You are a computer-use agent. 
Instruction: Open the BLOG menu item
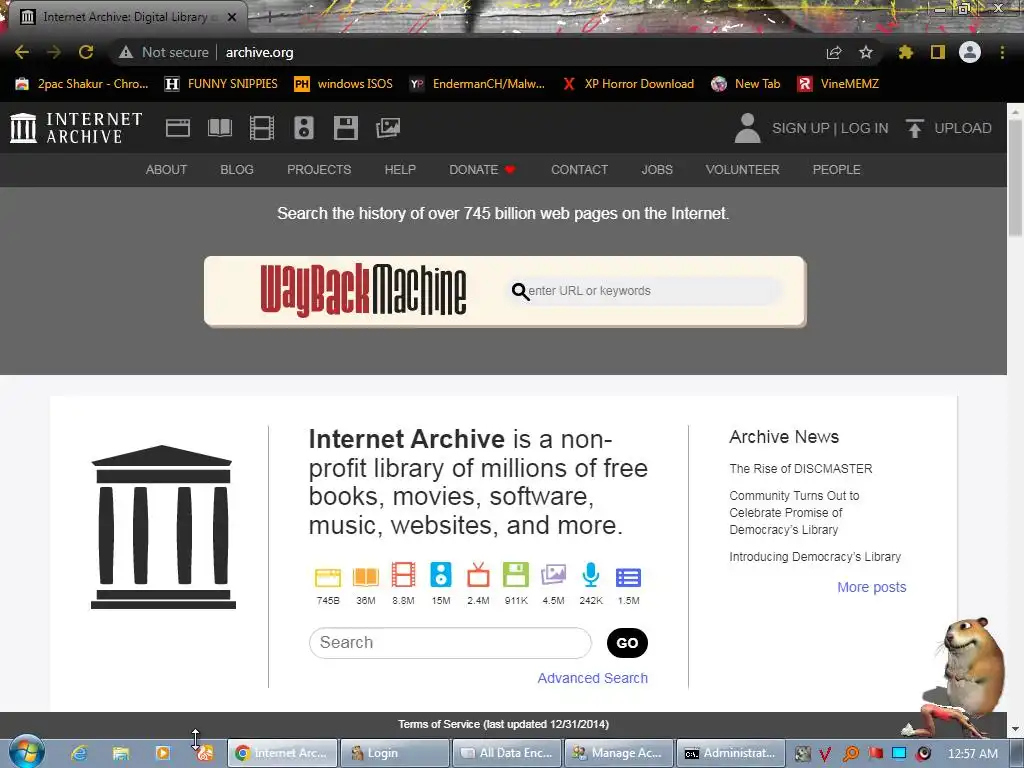point(236,170)
